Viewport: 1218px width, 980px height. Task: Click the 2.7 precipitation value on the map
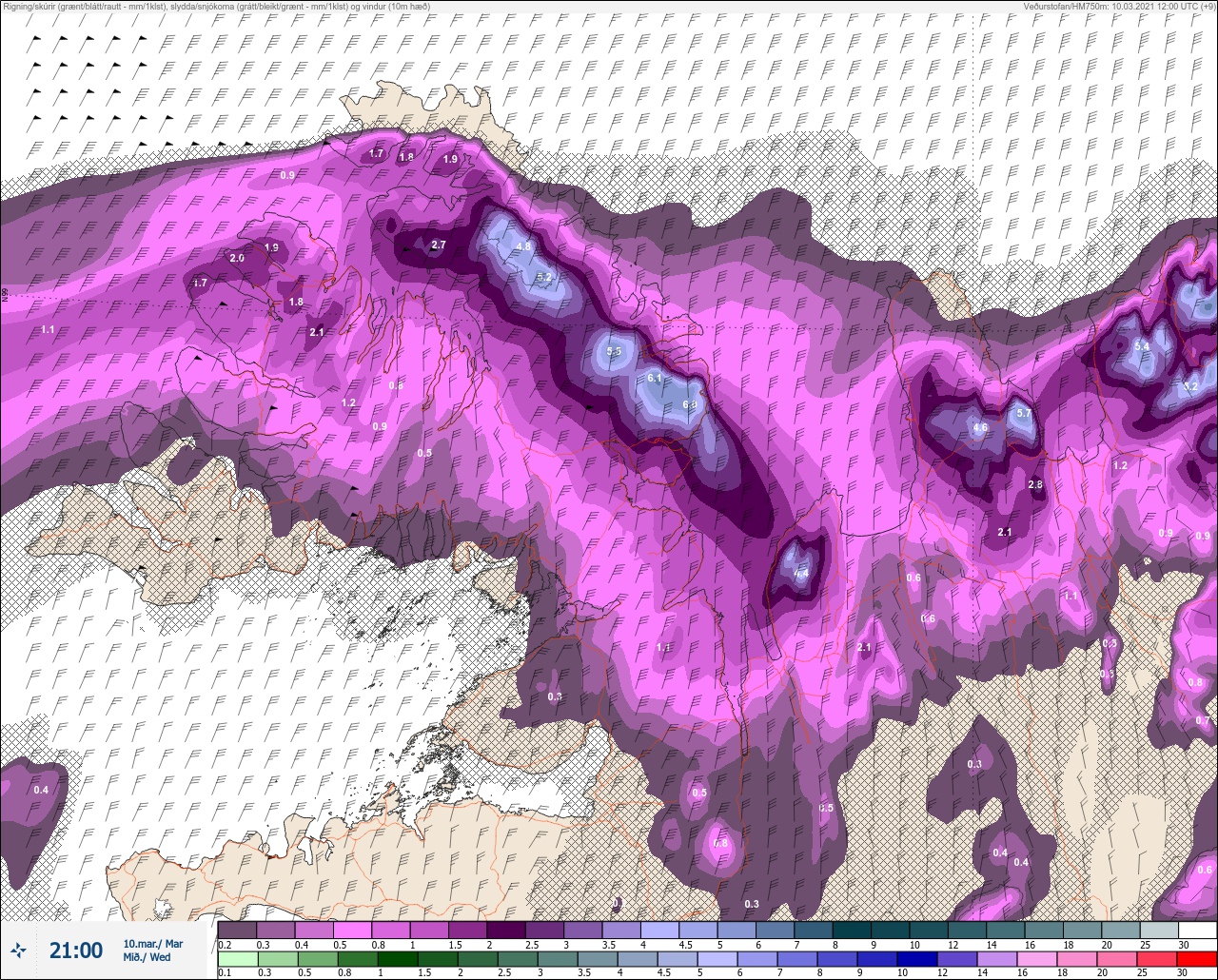439,245
